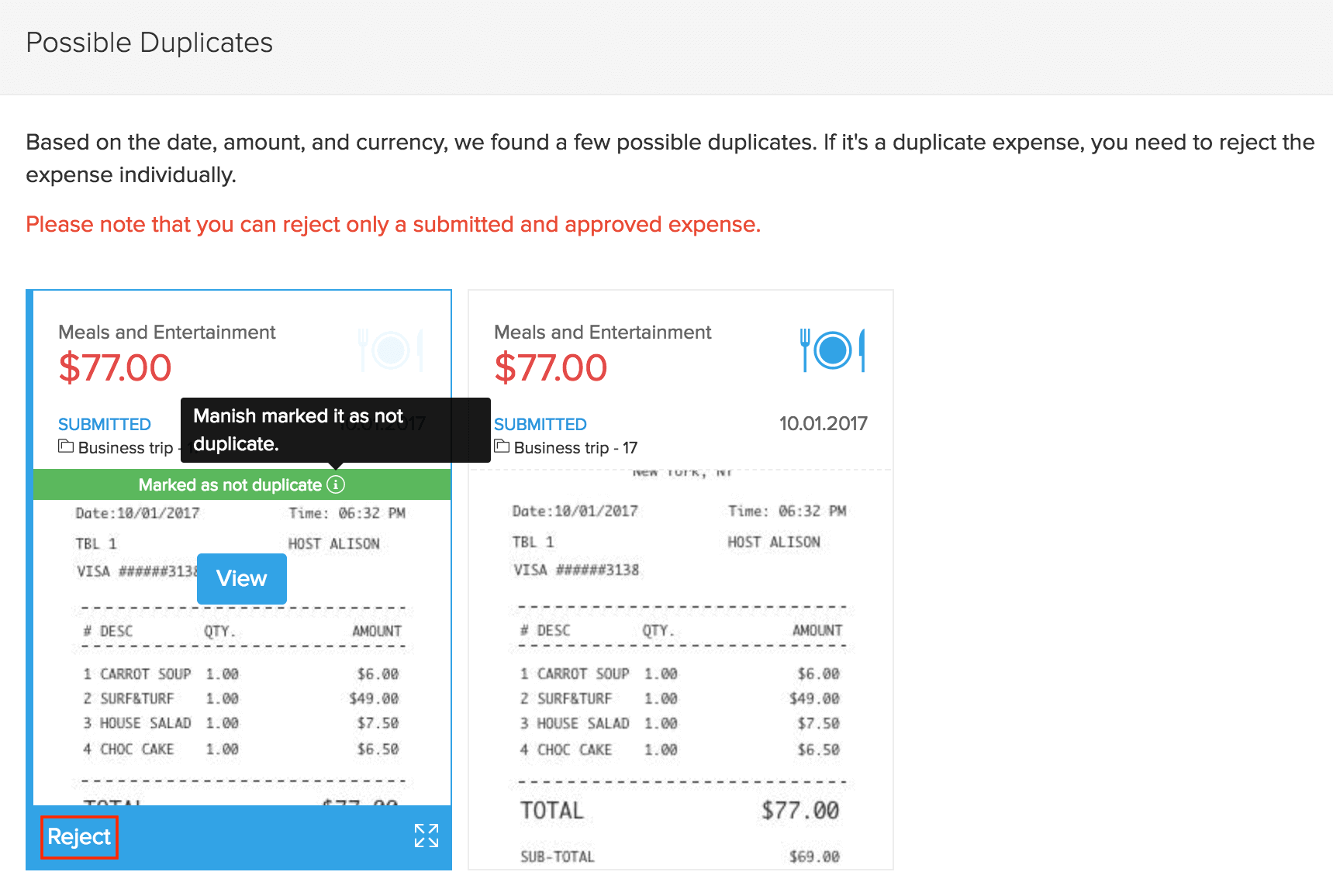Open the Business trip - 17 report link
Image resolution: width=1333 pixels, height=896 pixels.
(x=575, y=448)
